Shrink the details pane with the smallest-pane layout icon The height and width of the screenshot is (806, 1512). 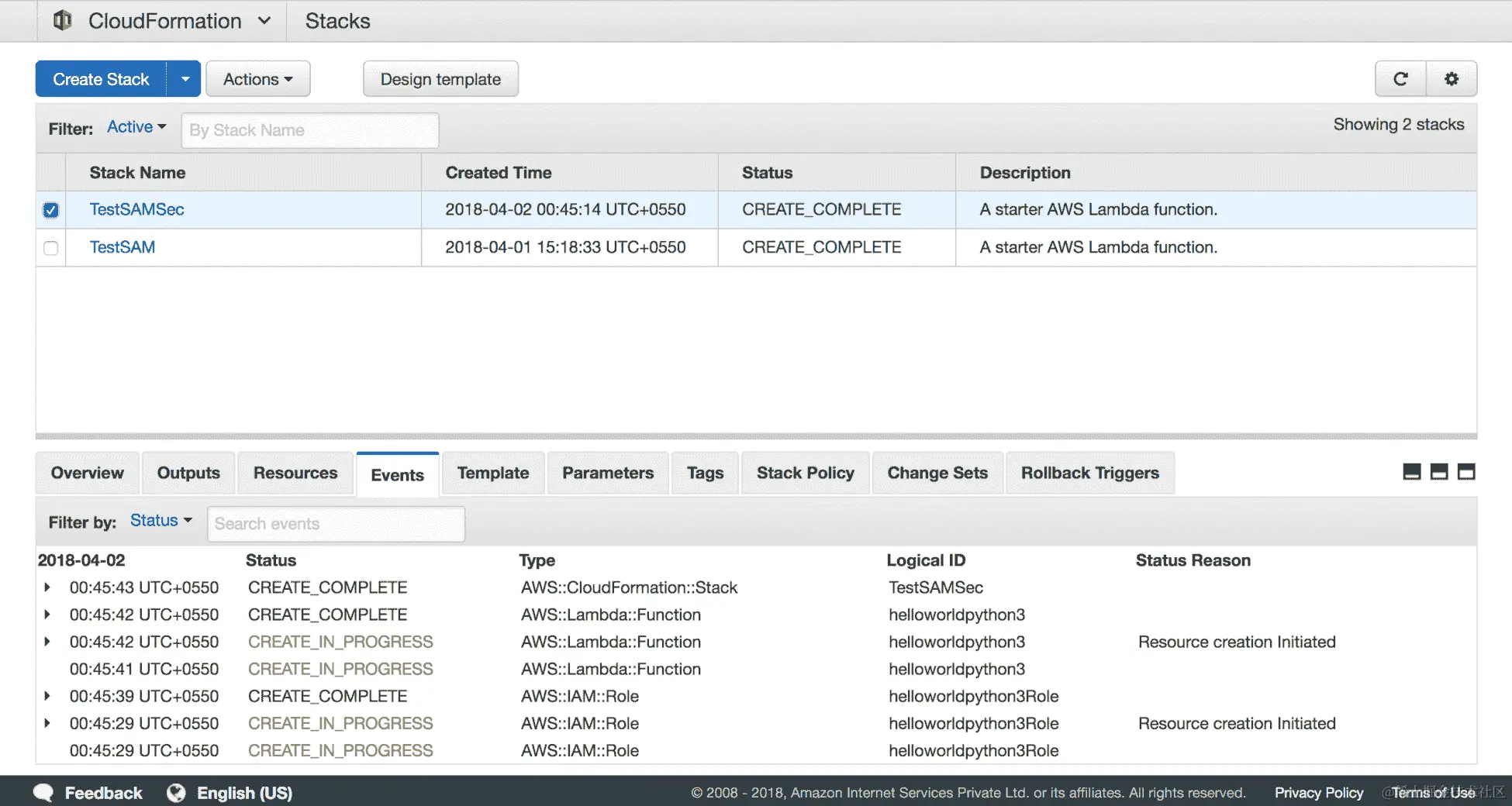(1412, 472)
